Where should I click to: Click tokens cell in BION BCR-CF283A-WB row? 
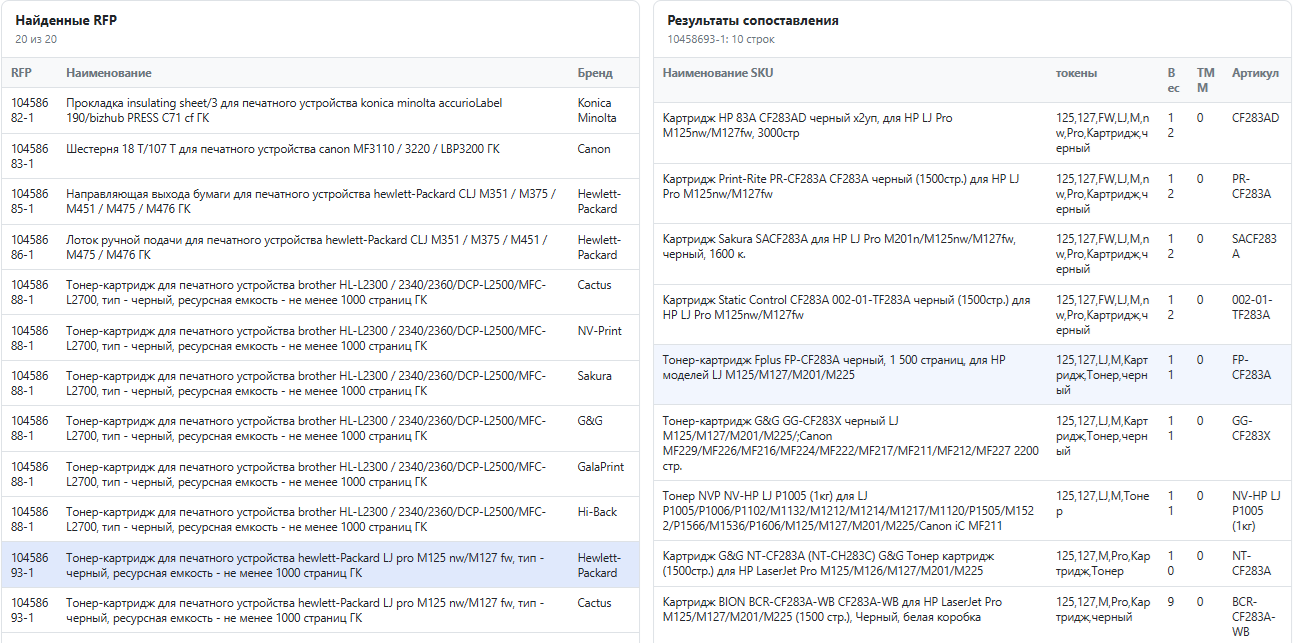(1102, 610)
